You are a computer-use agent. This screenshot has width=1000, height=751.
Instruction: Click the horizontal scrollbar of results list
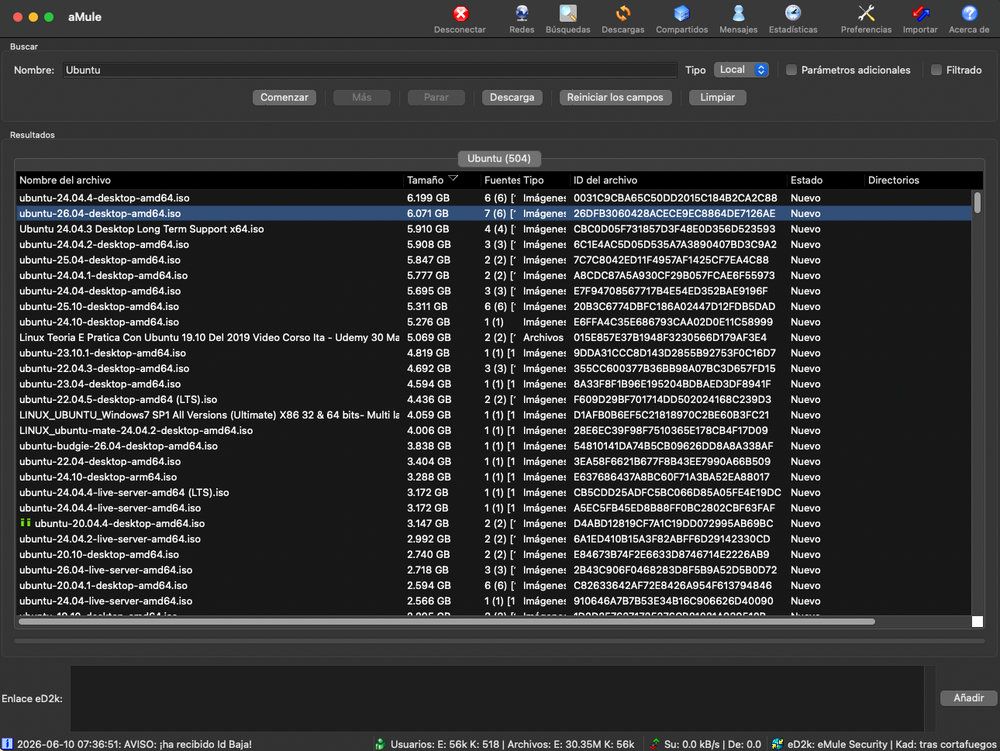point(446,621)
